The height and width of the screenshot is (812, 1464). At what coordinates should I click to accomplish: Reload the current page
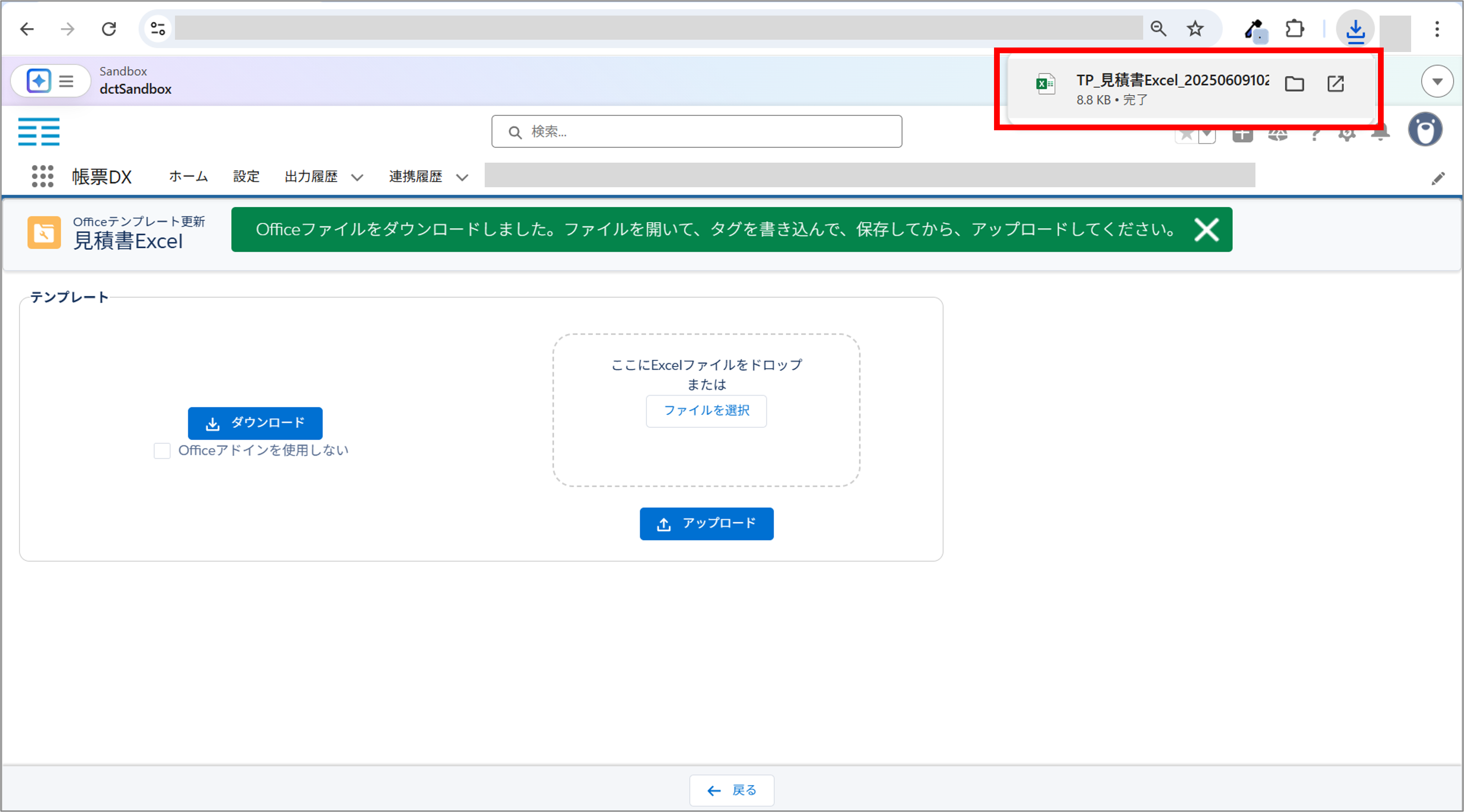[x=109, y=28]
